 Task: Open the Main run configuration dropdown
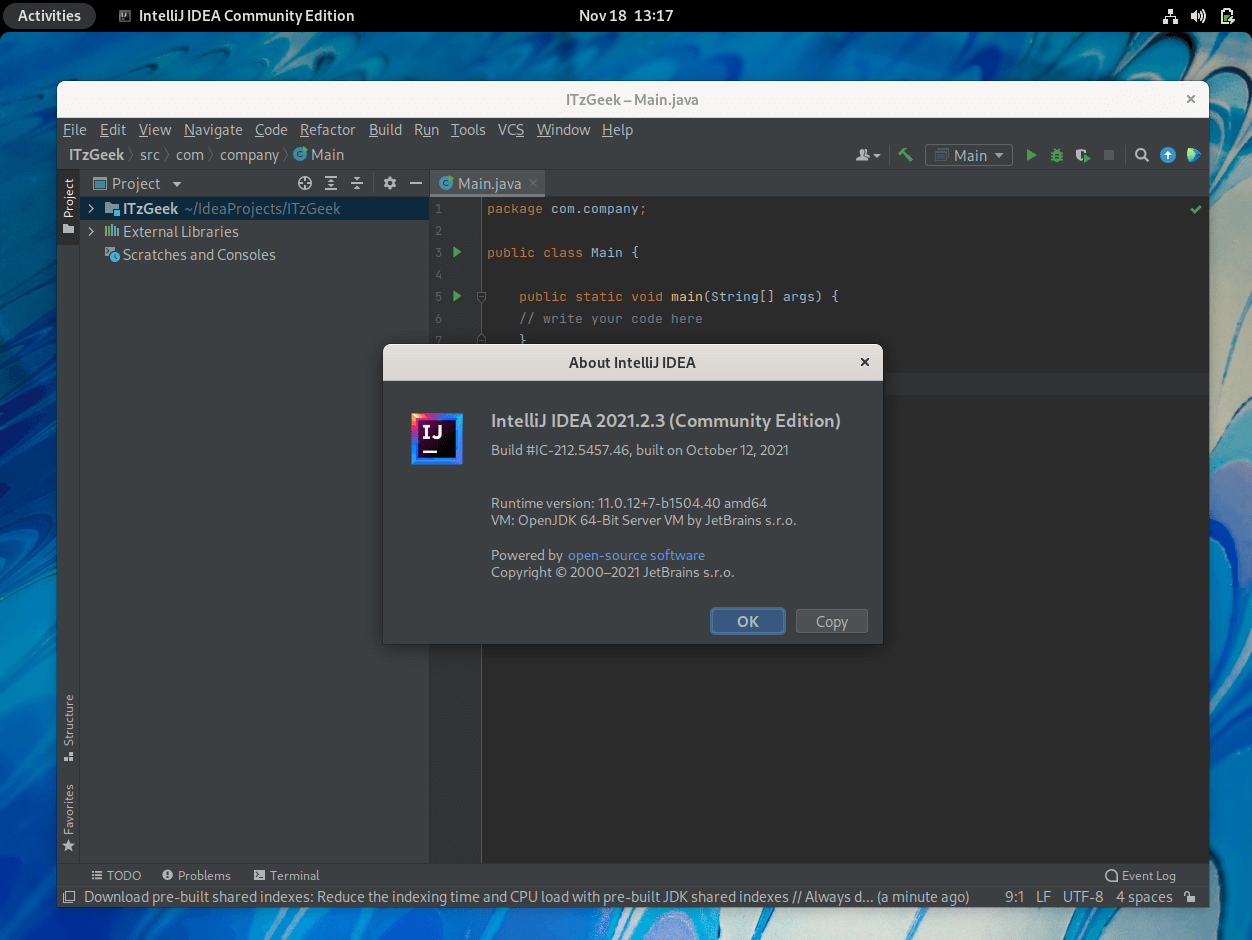tap(968, 155)
